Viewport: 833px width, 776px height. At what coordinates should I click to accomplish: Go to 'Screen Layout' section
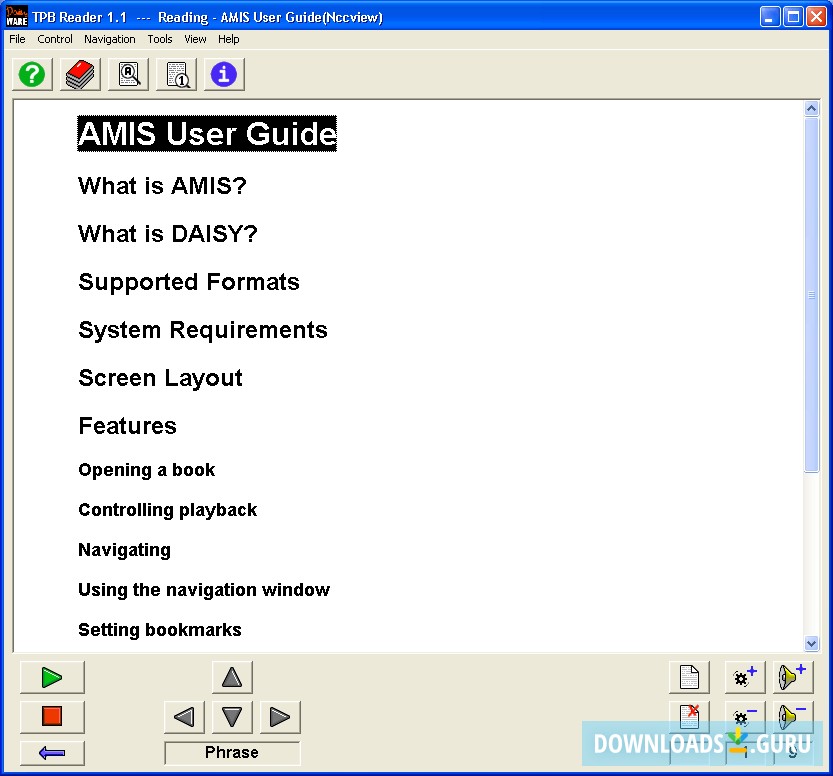(160, 378)
